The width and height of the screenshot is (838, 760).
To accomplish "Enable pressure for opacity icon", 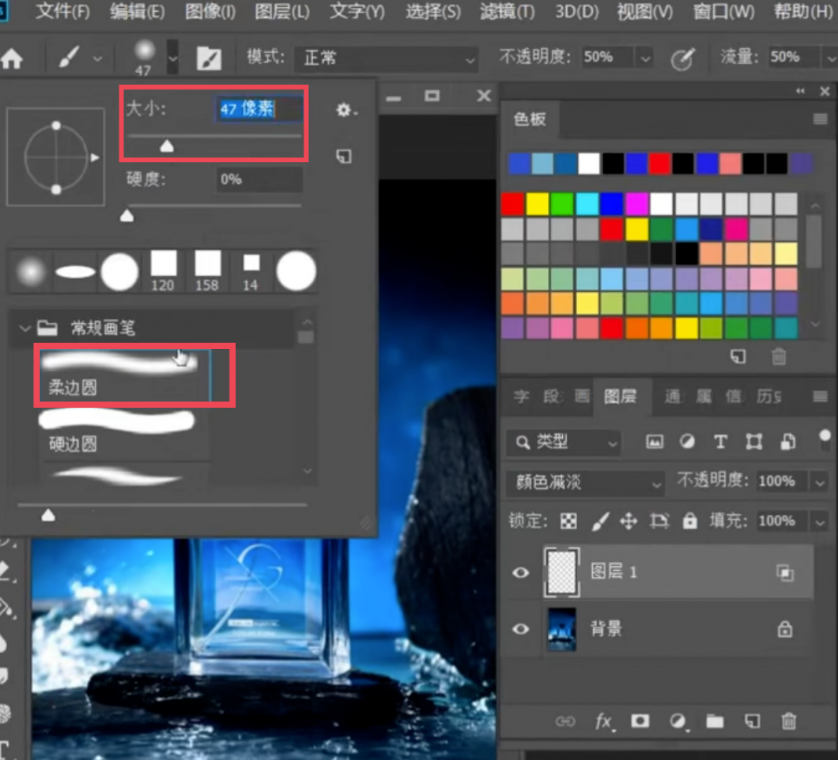I will click(x=683, y=58).
